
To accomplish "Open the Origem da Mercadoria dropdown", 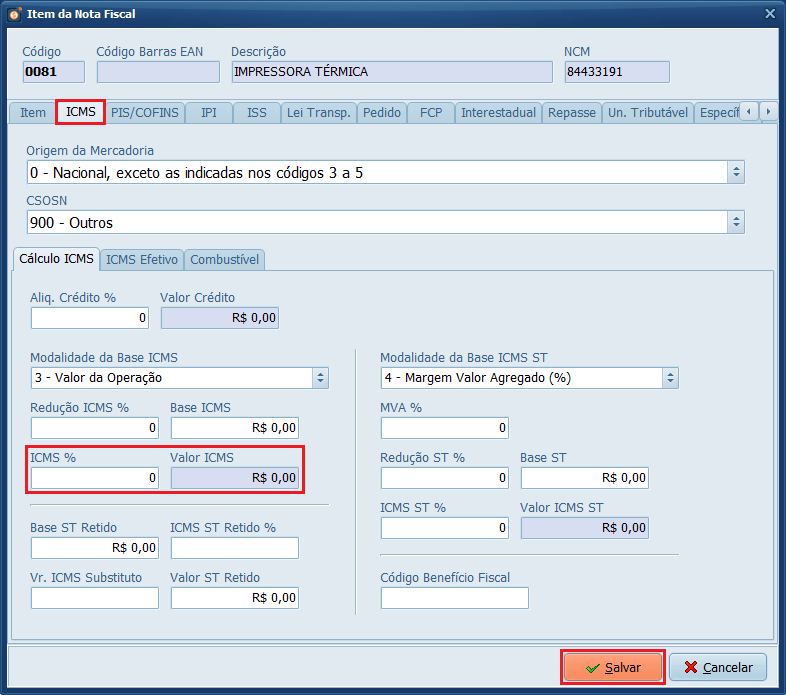I will click(736, 173).
